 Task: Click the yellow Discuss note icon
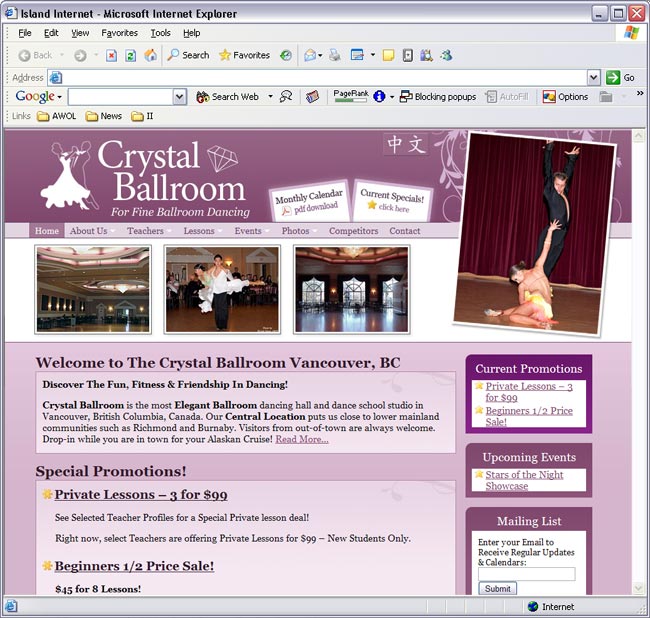point(388,55)
